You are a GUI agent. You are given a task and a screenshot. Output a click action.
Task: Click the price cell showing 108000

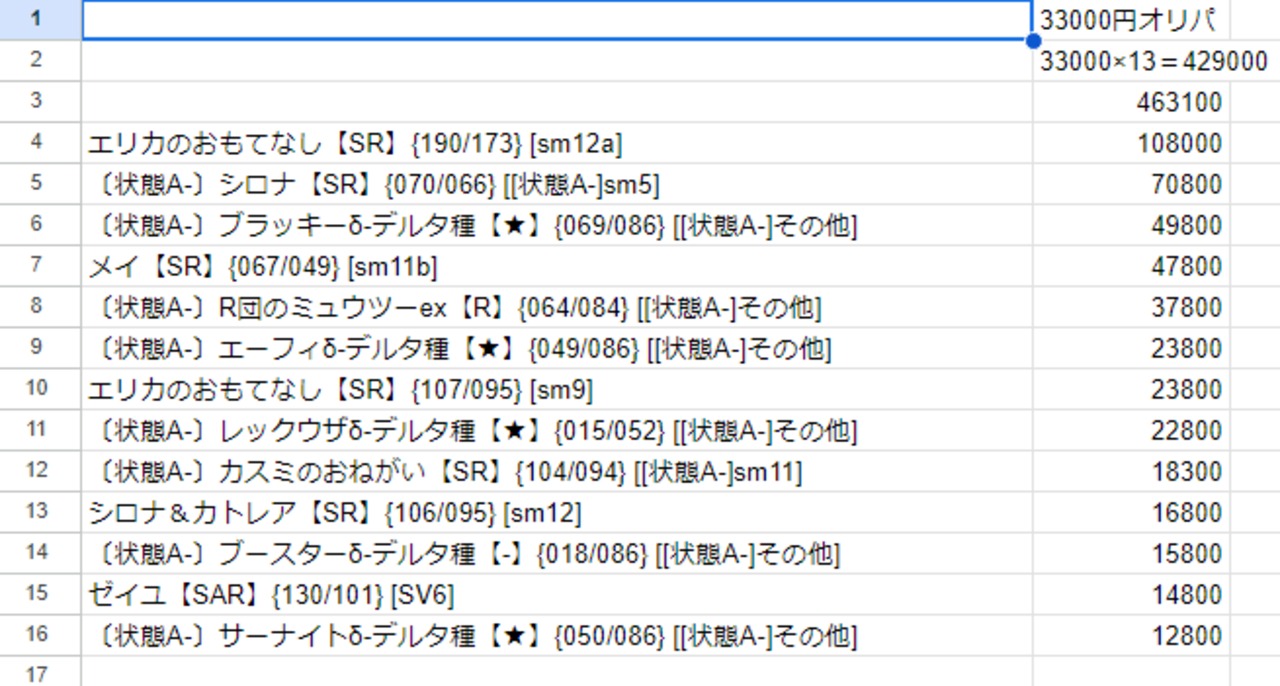coord(1130,144)
